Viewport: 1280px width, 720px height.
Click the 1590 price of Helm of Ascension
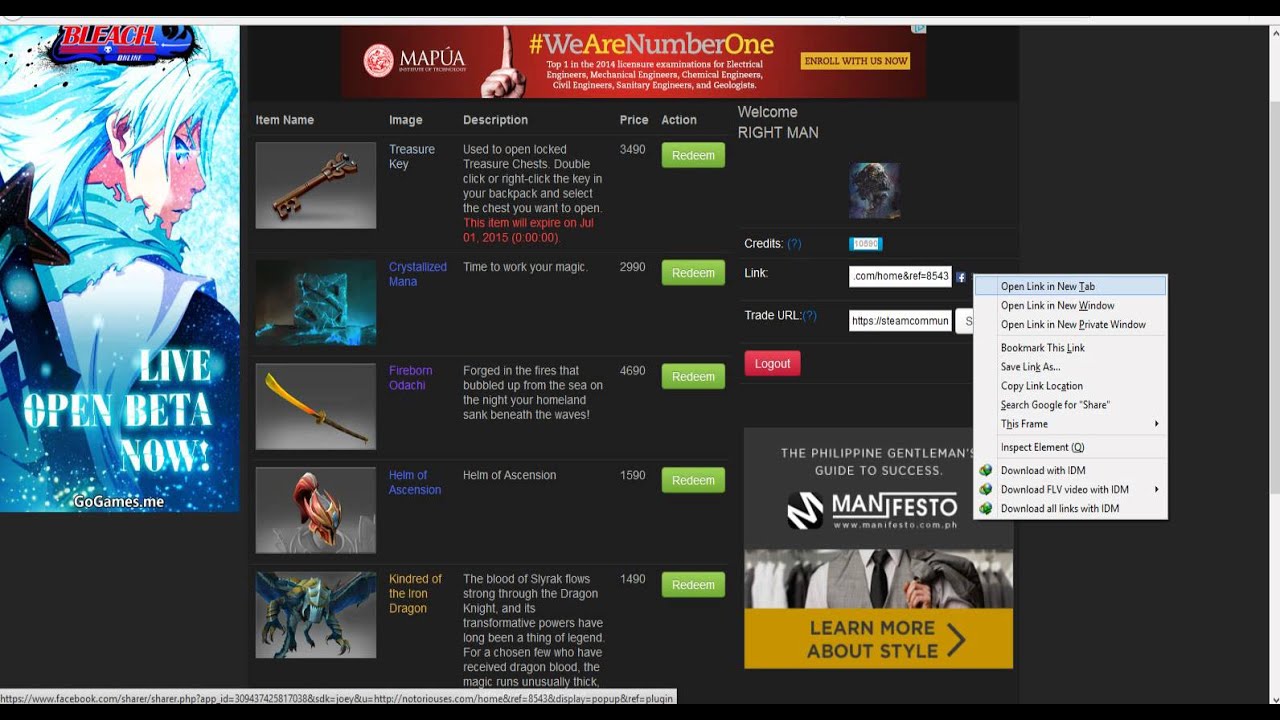632,476
